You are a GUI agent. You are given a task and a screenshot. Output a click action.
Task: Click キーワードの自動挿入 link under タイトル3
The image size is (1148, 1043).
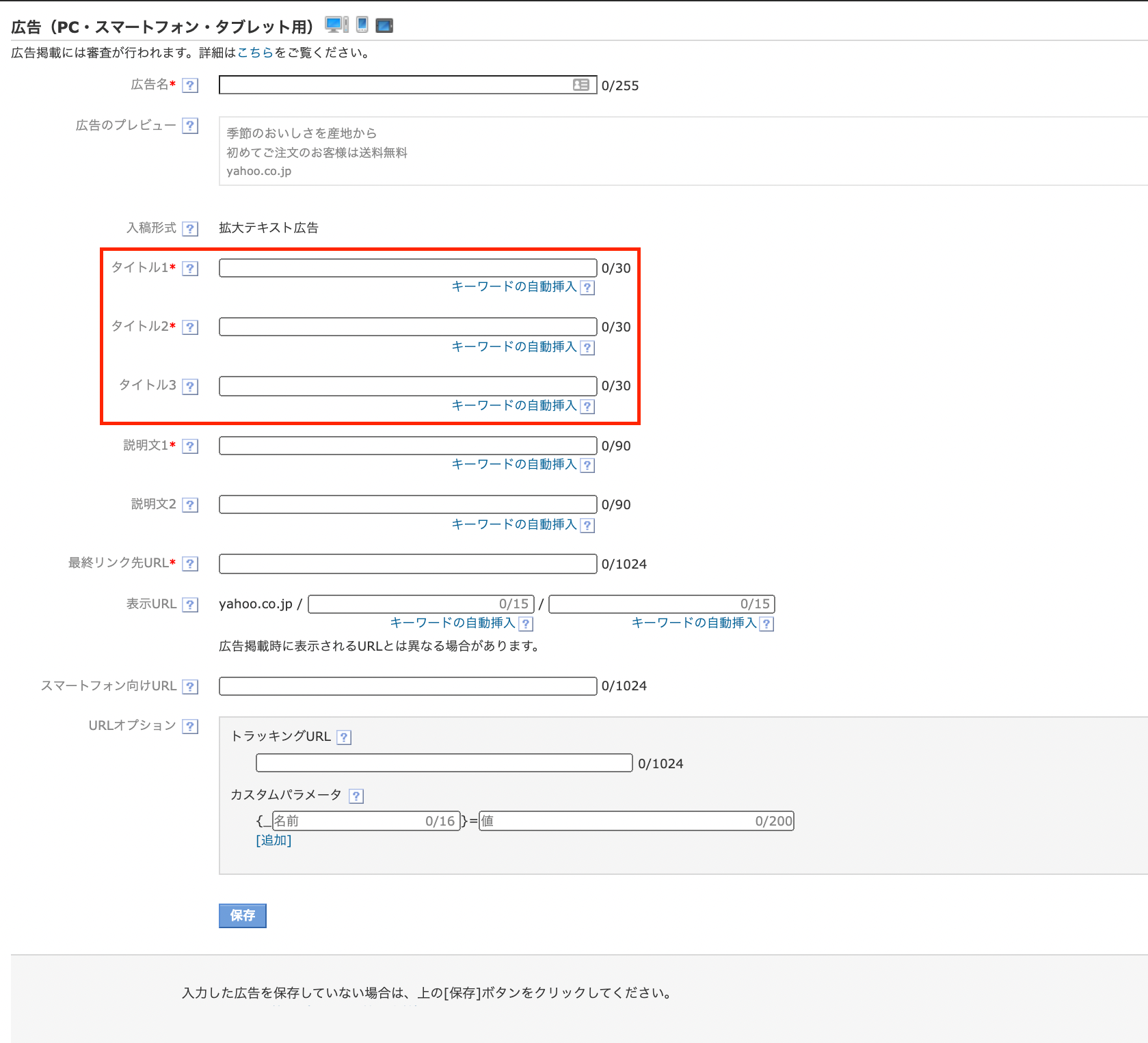pyautogui.click(x=514, y=405)
